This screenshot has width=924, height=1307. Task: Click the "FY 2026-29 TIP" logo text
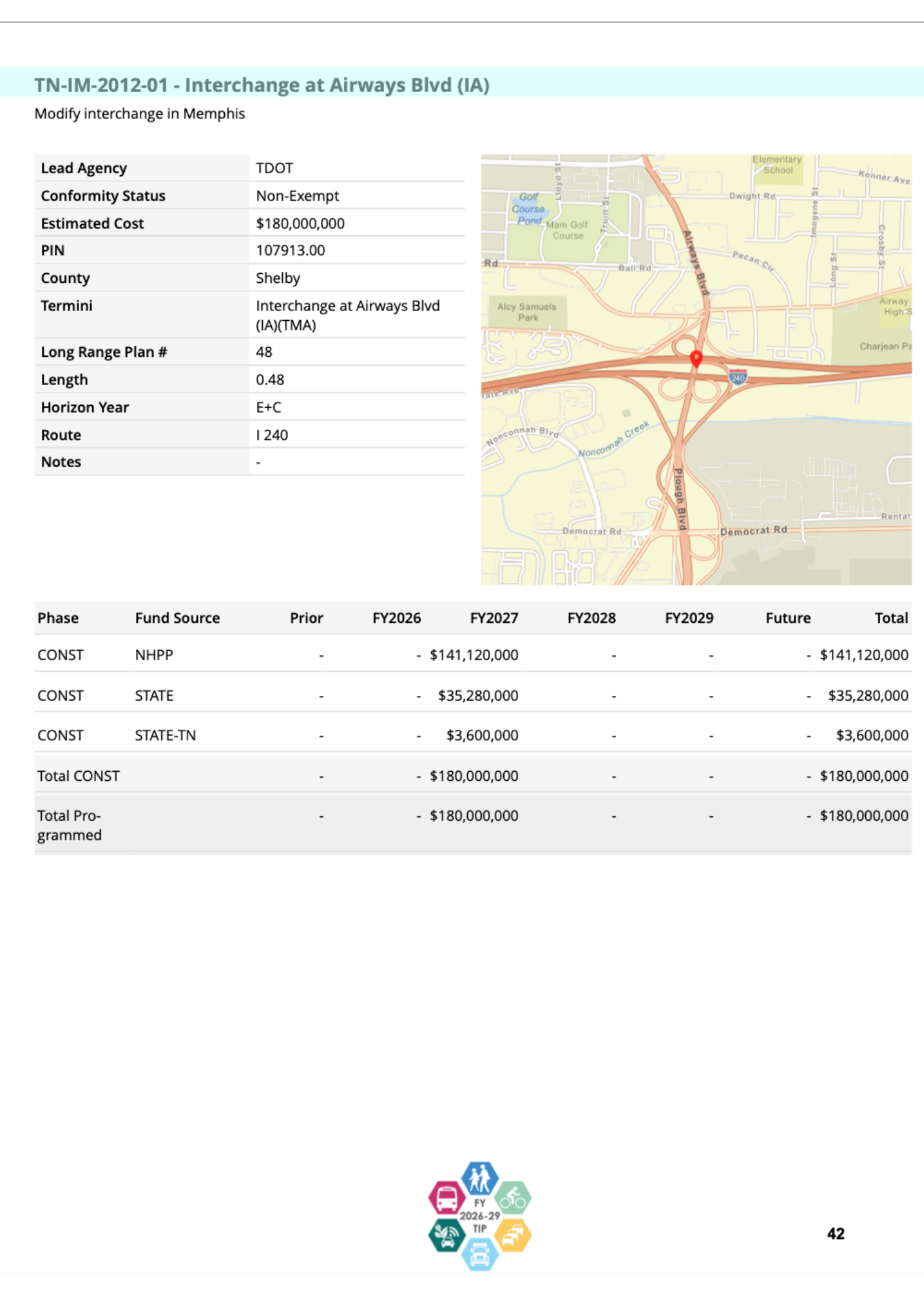point(480,1216)
